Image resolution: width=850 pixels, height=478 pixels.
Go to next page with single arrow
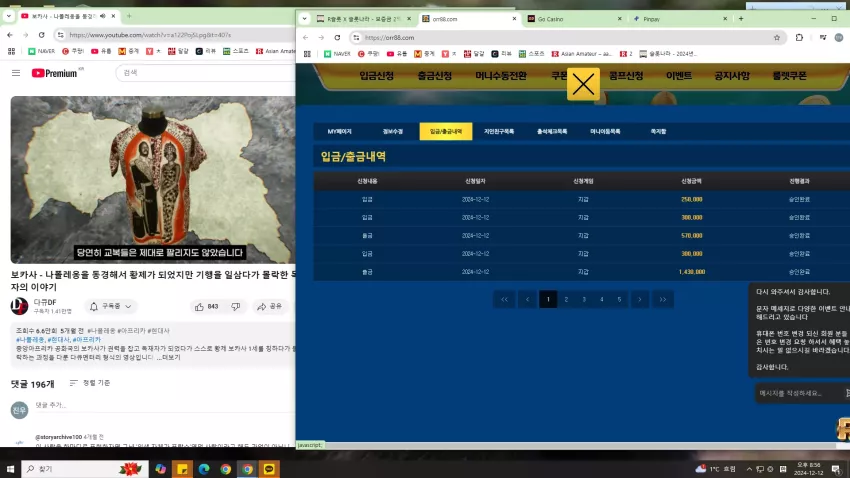click(x=640, y=299)
